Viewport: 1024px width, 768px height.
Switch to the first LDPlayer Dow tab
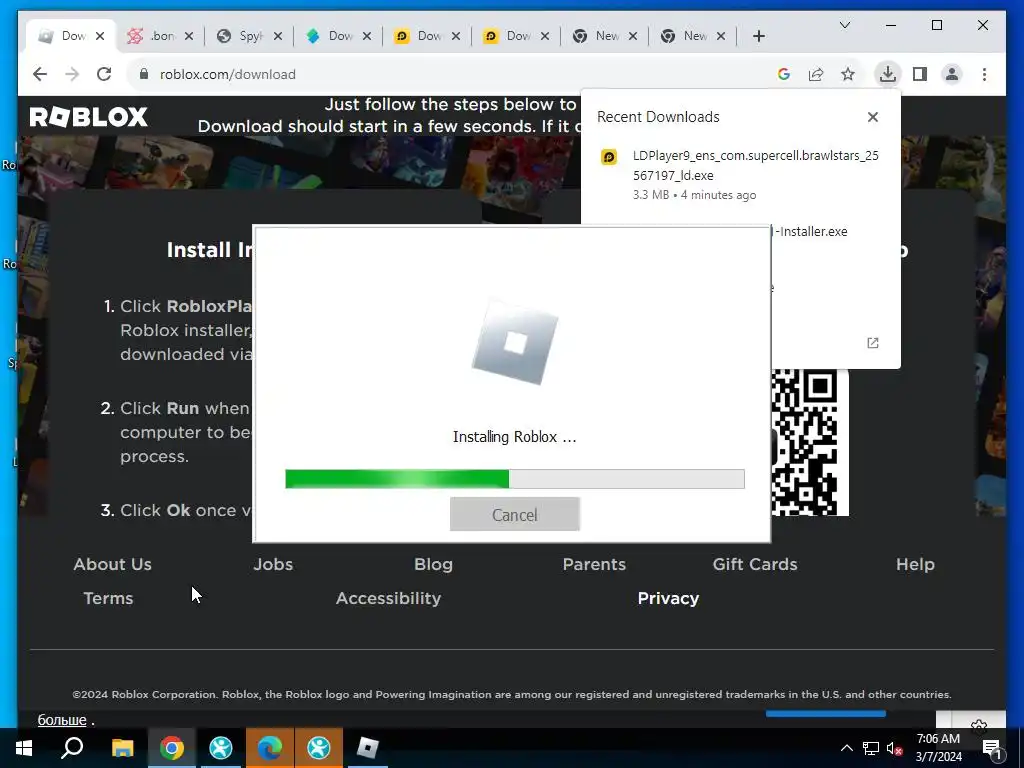426,36
